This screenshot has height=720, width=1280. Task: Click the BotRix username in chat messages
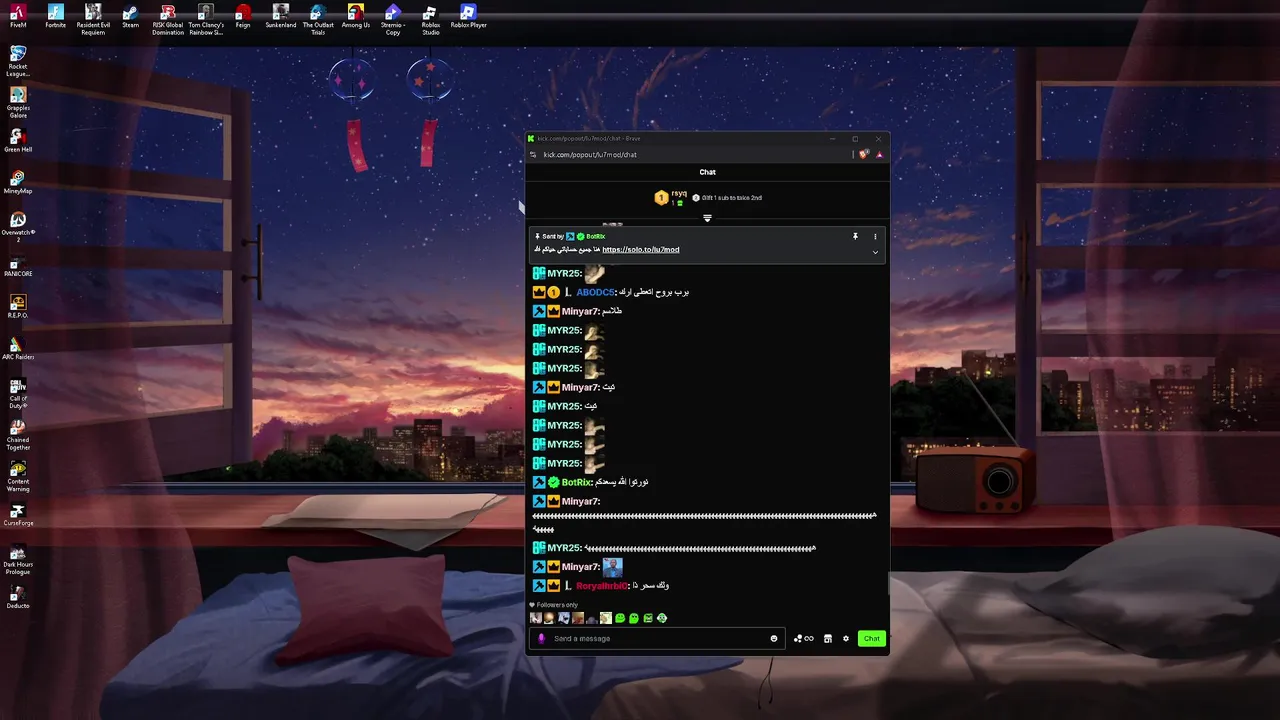[577, 482]
